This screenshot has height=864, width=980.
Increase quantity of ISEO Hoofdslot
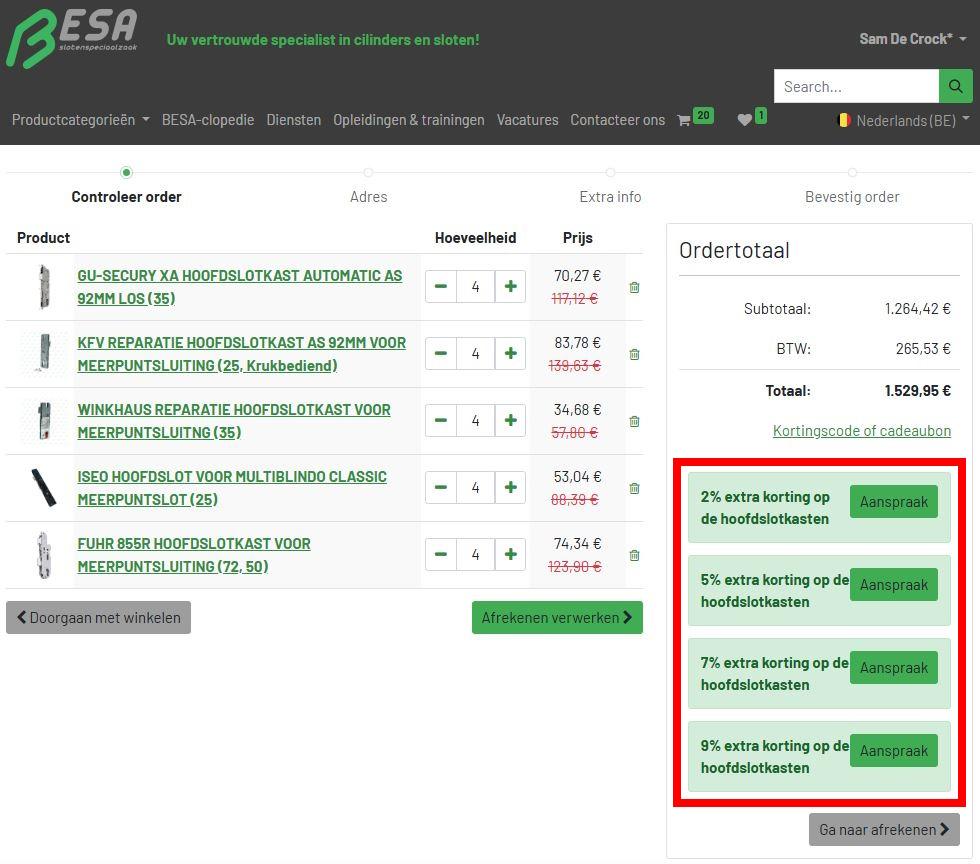tap(510, 487)
